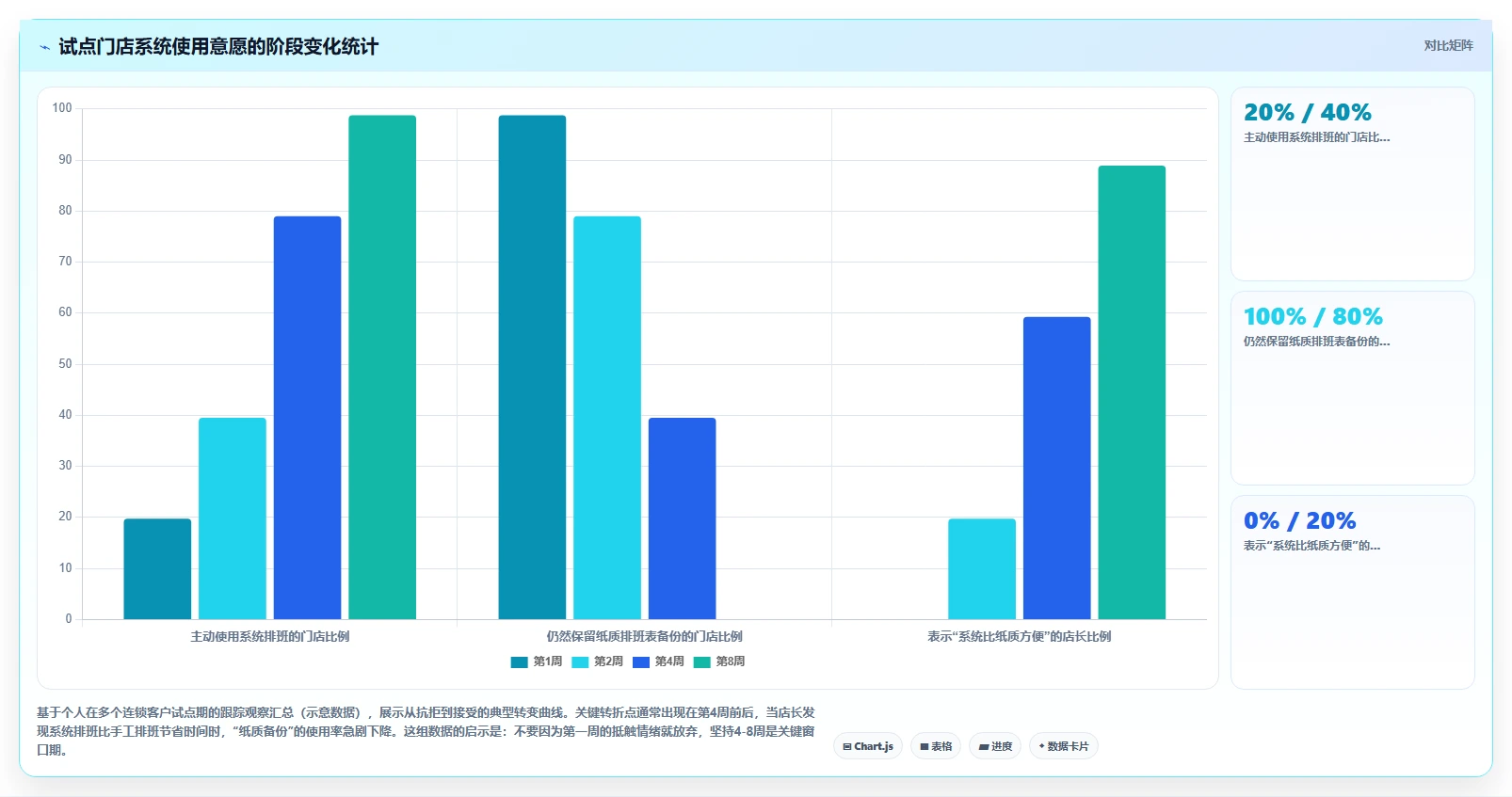The width and height of the screenshot is (1512, 797).
Task: Click the card caption 表示“系统比纸质方便”的...
Action: 1311,546
